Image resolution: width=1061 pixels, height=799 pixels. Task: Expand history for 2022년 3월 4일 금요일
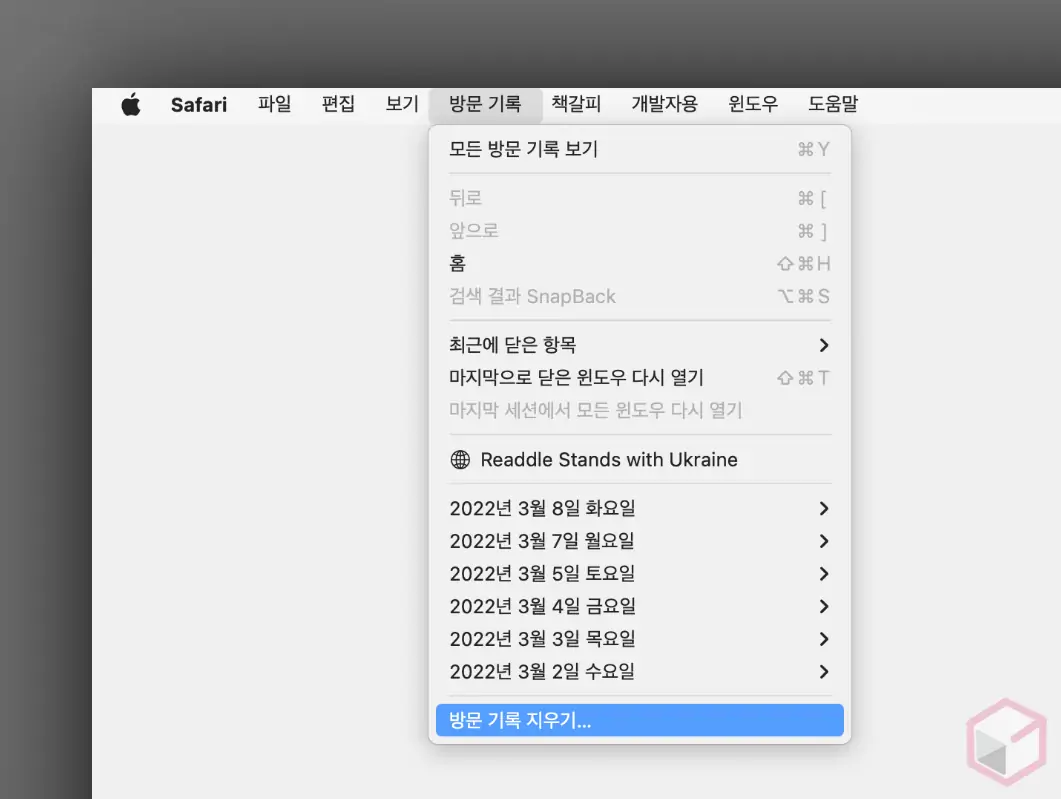639,606
